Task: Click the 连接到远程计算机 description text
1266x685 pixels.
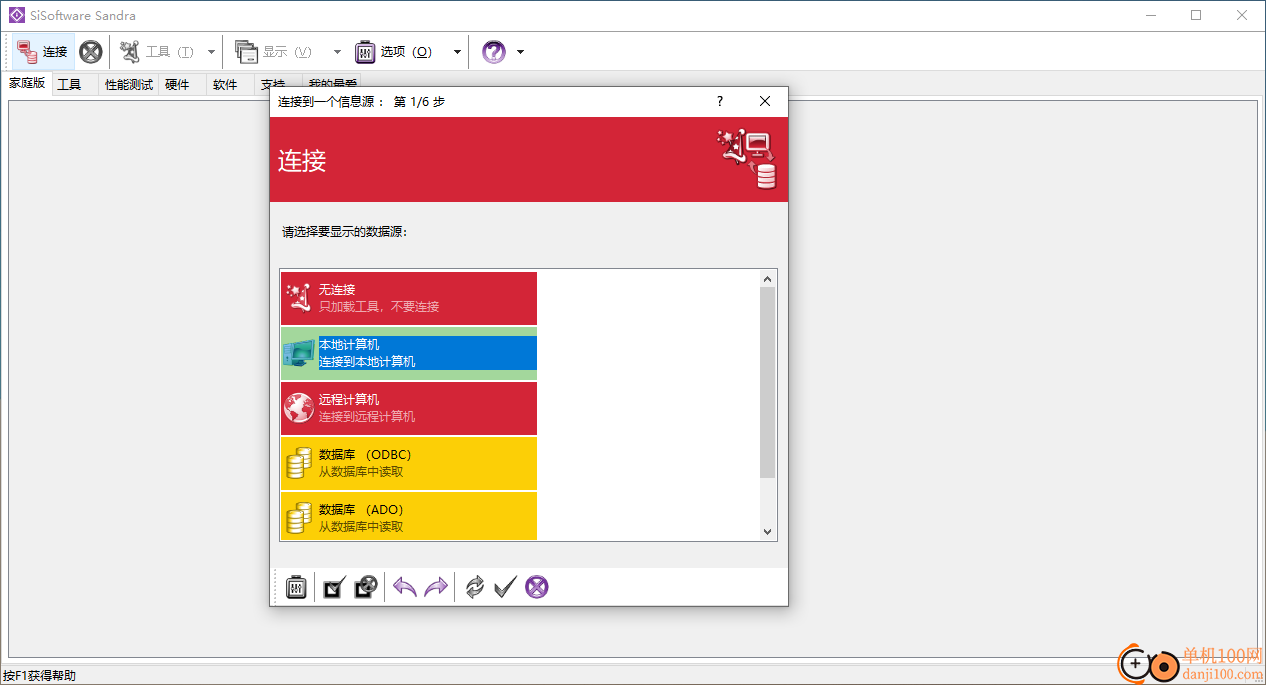Action: 367,416
